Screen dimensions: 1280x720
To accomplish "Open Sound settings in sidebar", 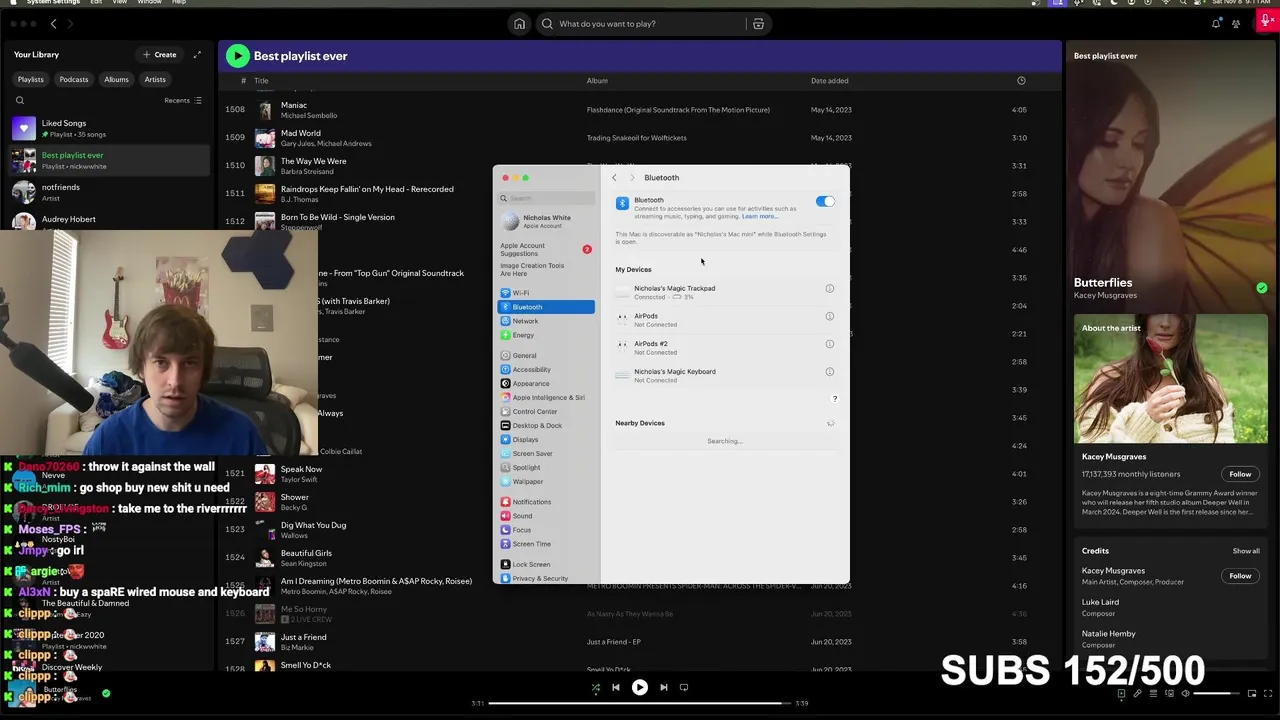I will pos(546,516).
